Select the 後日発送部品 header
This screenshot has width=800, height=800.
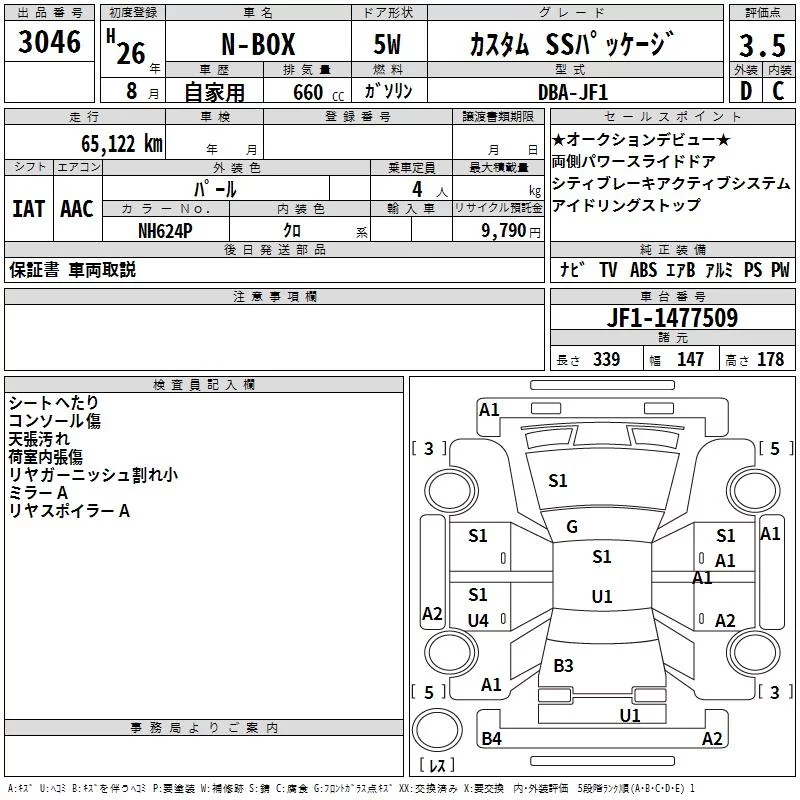(x=275, y=249)
